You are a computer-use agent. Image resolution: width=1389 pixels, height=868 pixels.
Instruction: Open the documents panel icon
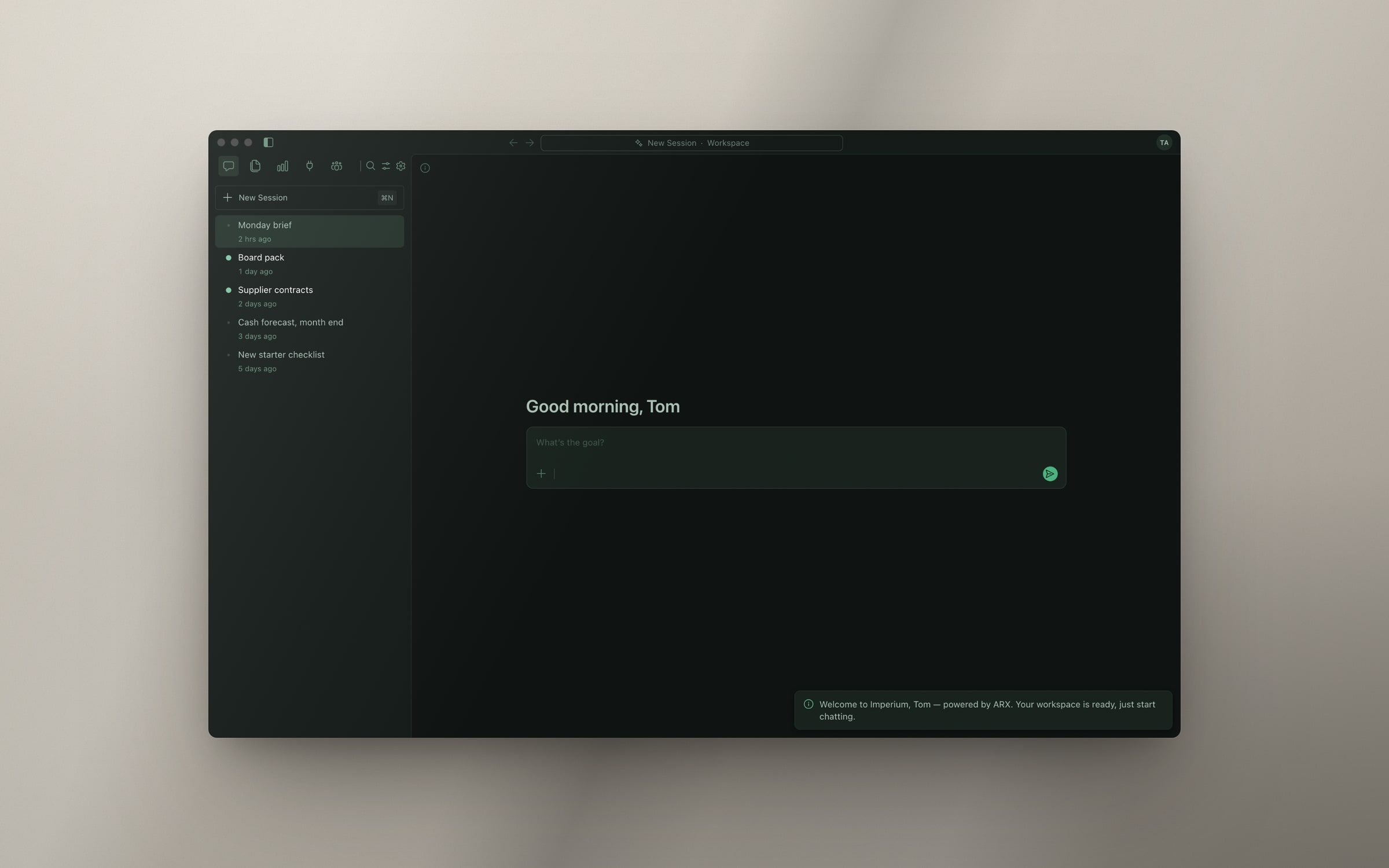[255, 166]
